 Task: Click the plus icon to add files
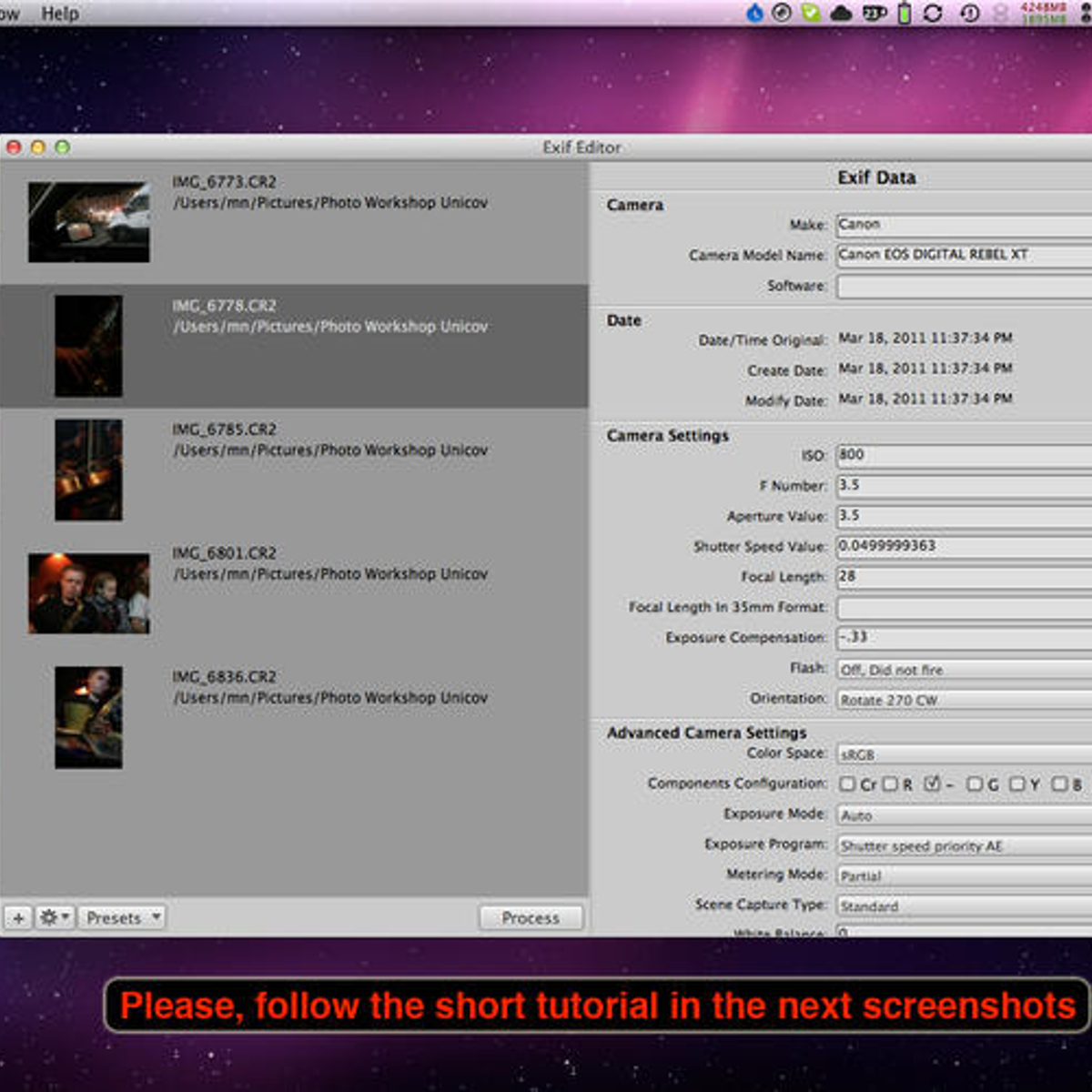coord(18,917)
